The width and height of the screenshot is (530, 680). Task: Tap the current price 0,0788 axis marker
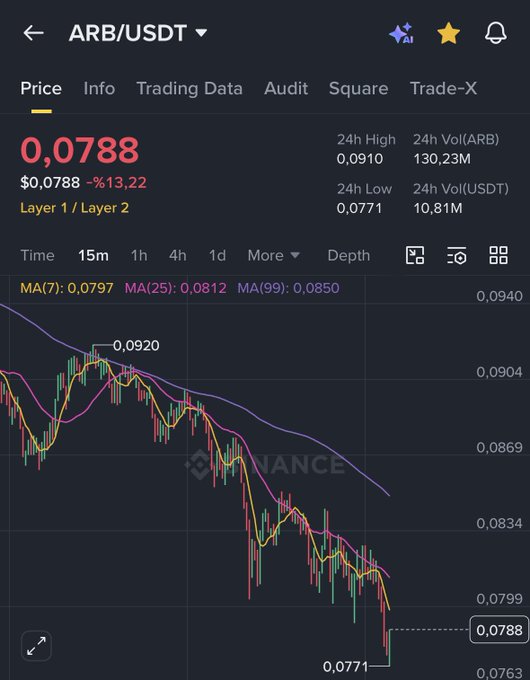coord(499,630)
